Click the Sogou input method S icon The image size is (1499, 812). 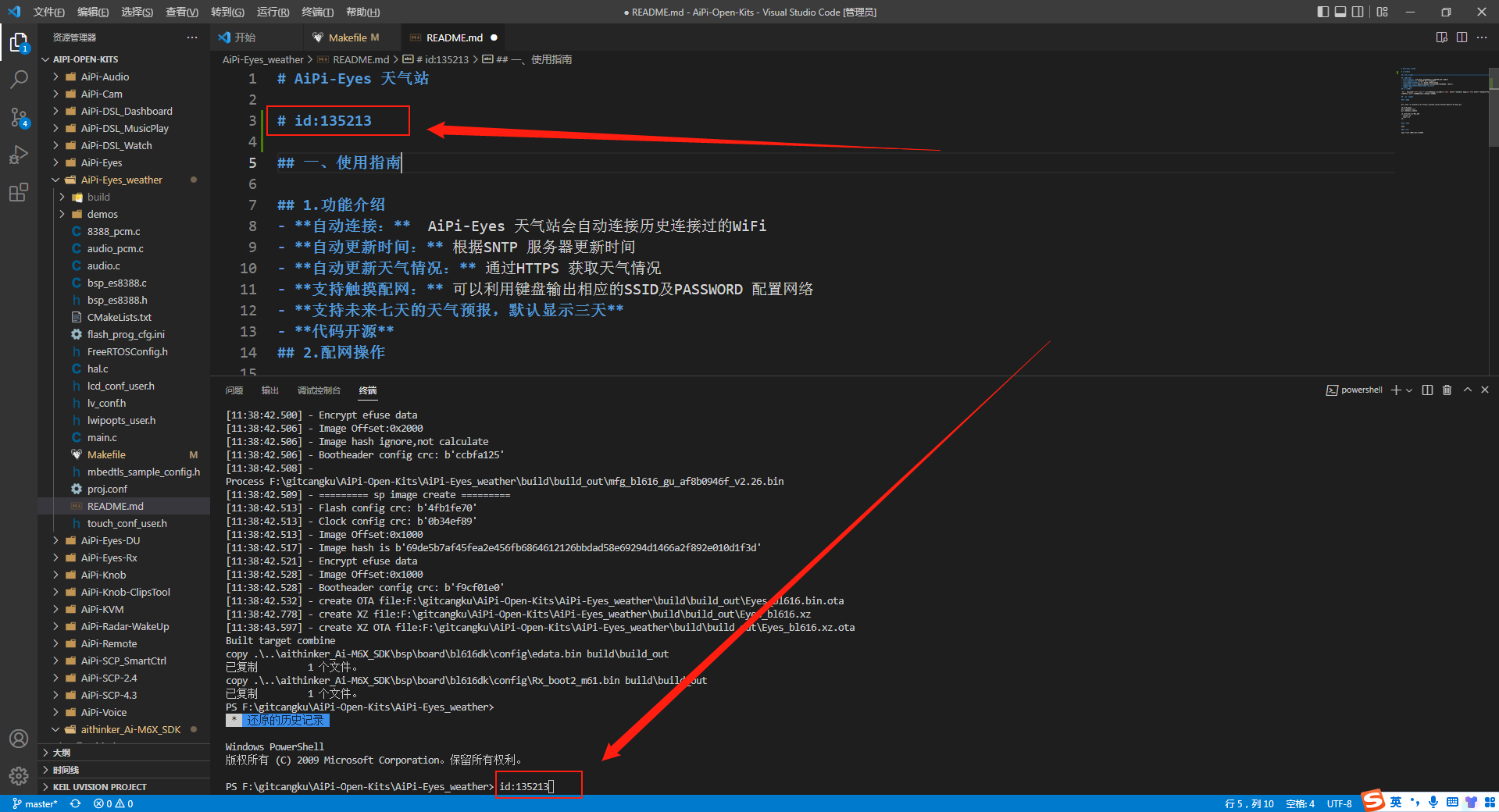(x=1373, y=800)
